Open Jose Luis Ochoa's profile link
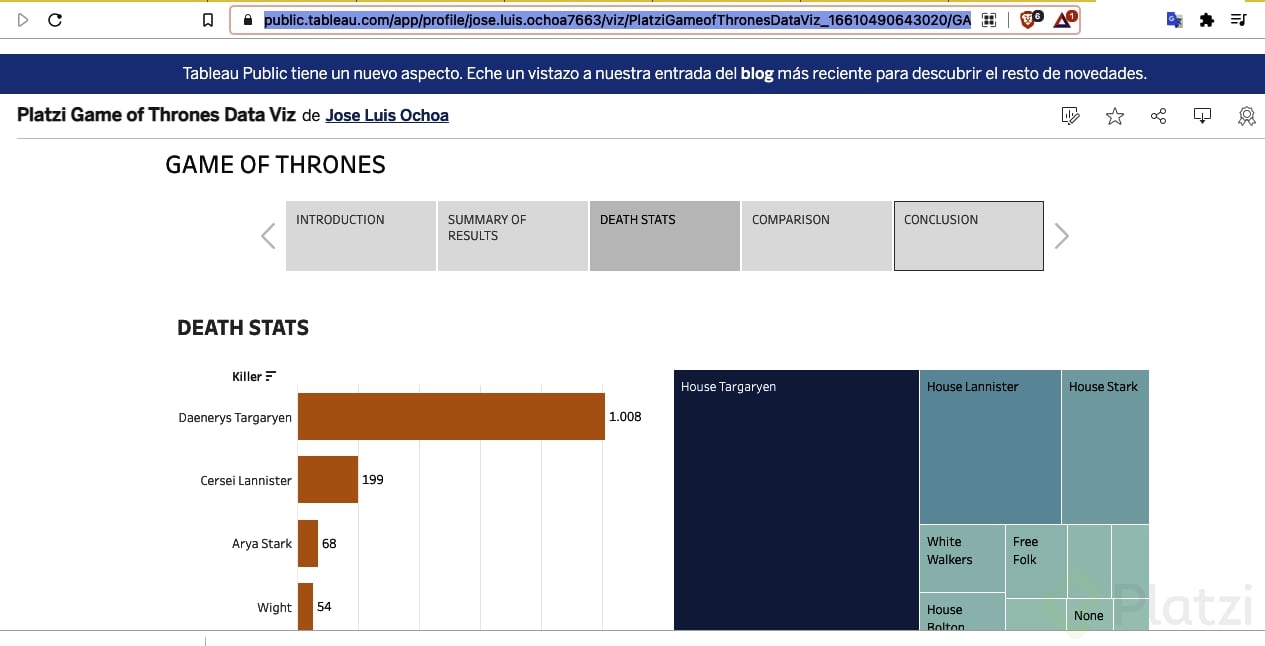Viewport: 1265px width, 646px height. click(387, 116)
